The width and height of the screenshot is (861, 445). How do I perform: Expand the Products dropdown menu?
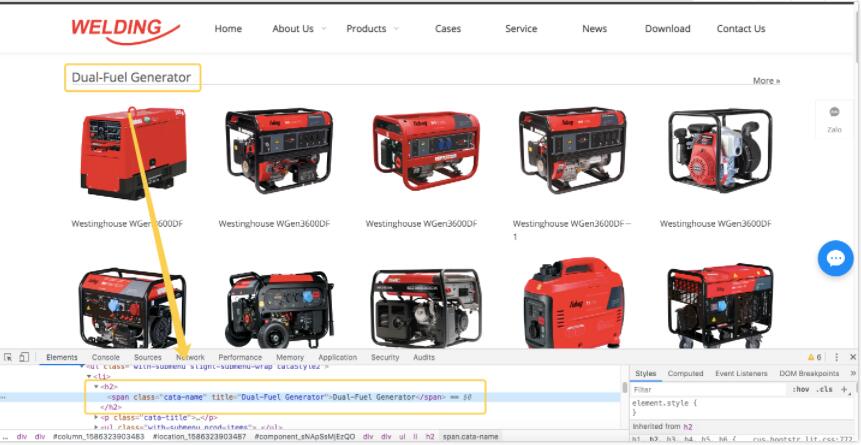coord(372,29)
